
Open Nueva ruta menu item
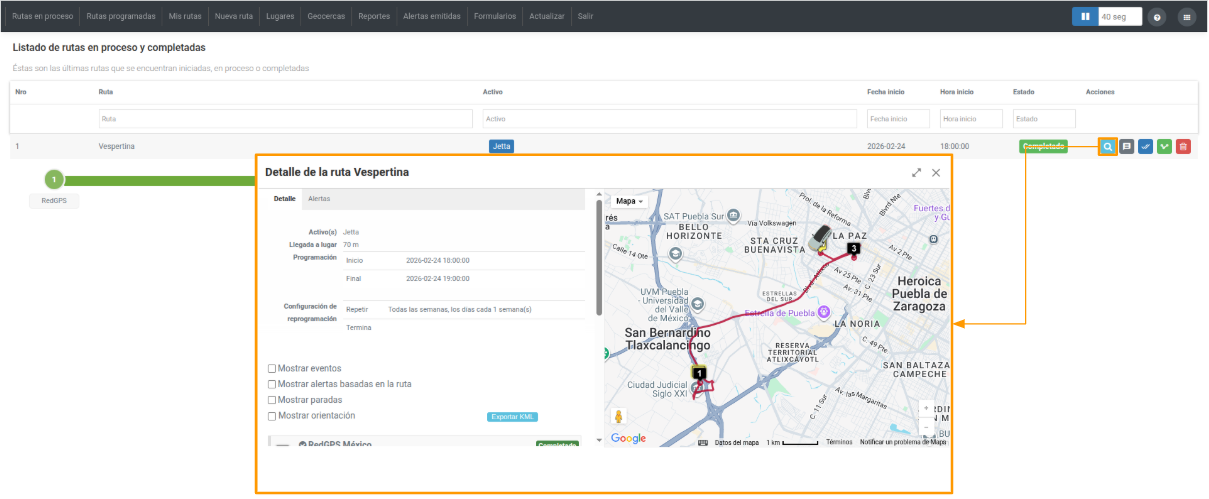[234, 17]
